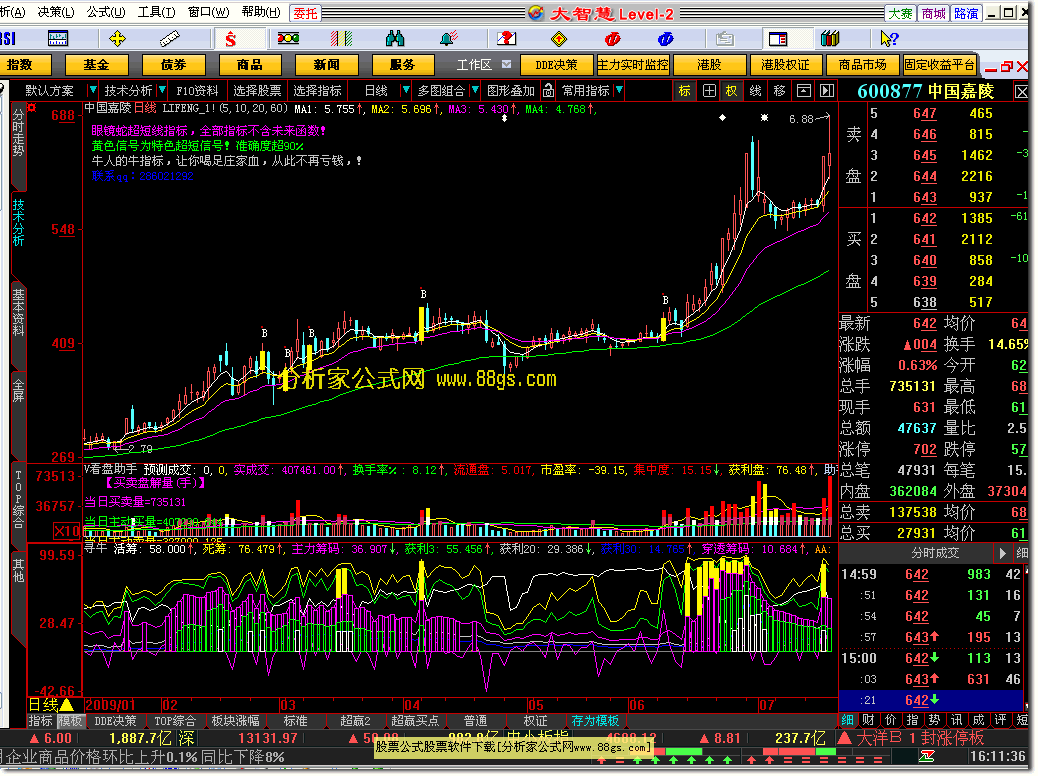Screen dimensions: 1038x776
Task: Click the striped bars toolbar icon
Action: [x=342, y=39]
